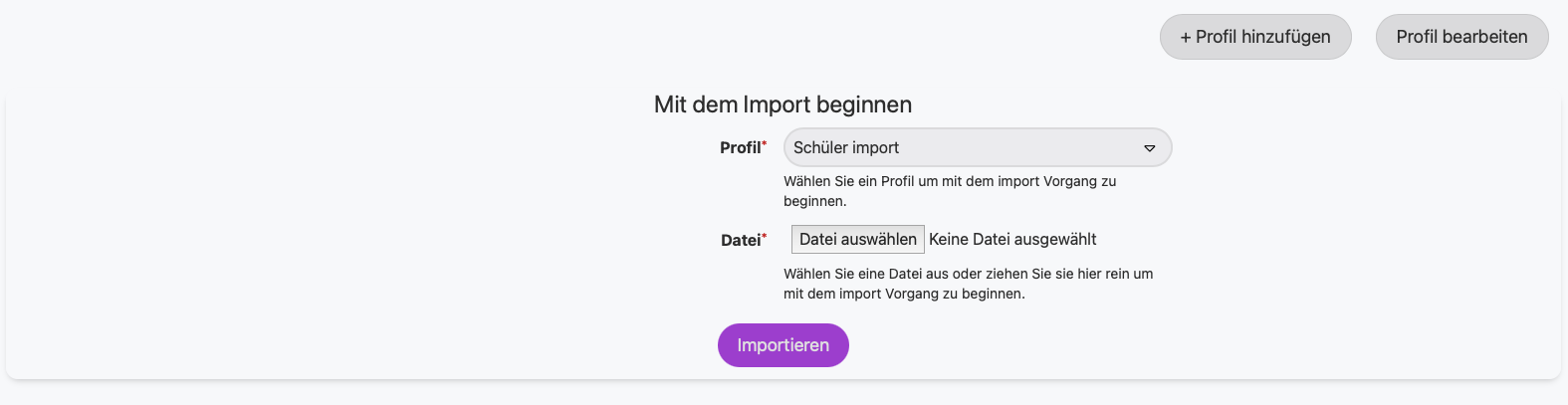Click the 'Datei auswählen' file button
This screenshot has height=405, width=1568.
click(x=857, y=239)
